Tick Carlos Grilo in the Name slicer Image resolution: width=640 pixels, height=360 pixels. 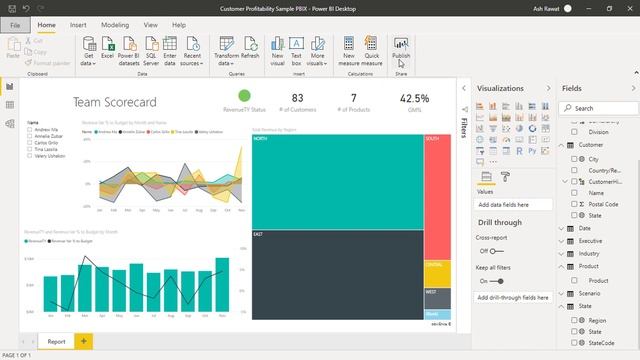pyautogui.click(x=29, y=142)
